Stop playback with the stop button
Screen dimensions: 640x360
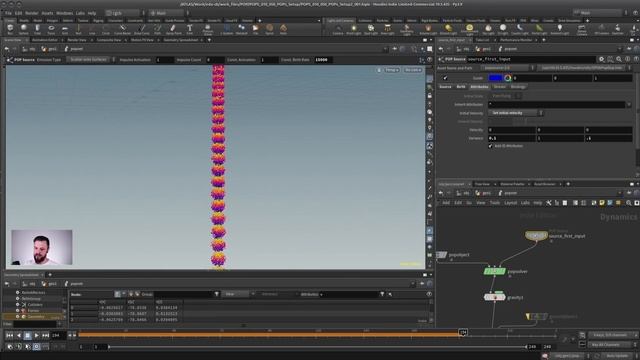coord(27,336)
